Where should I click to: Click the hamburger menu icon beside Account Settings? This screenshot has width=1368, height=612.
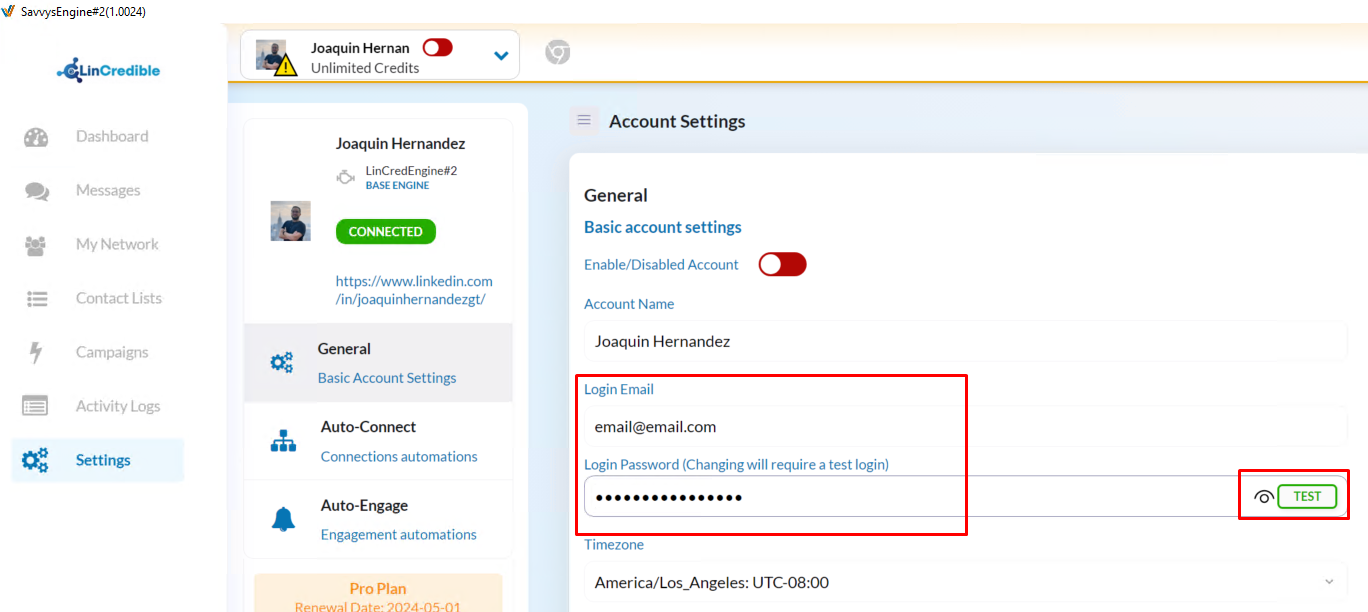point(585,120)
